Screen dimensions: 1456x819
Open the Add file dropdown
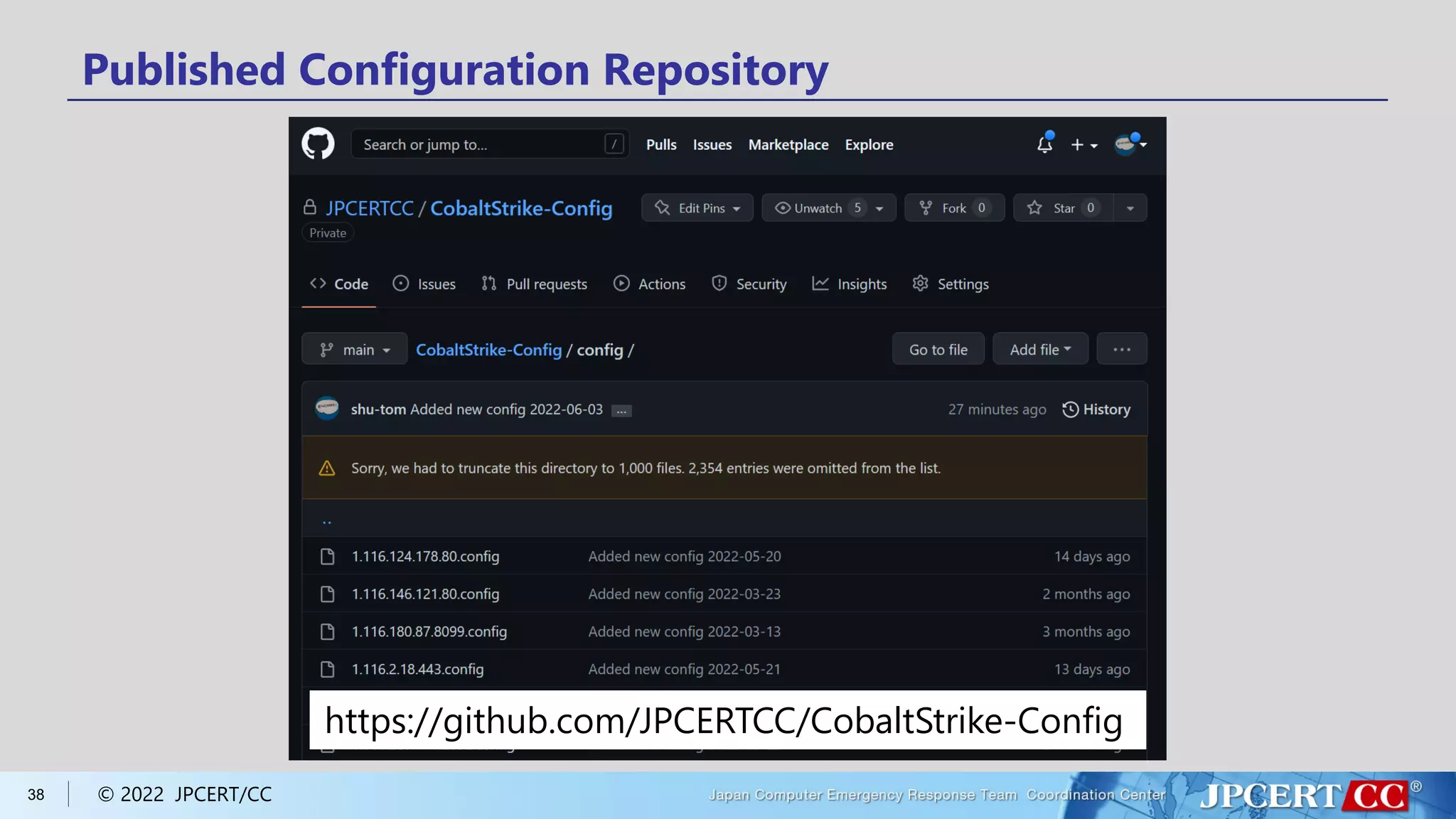(x=1039, y=349)
